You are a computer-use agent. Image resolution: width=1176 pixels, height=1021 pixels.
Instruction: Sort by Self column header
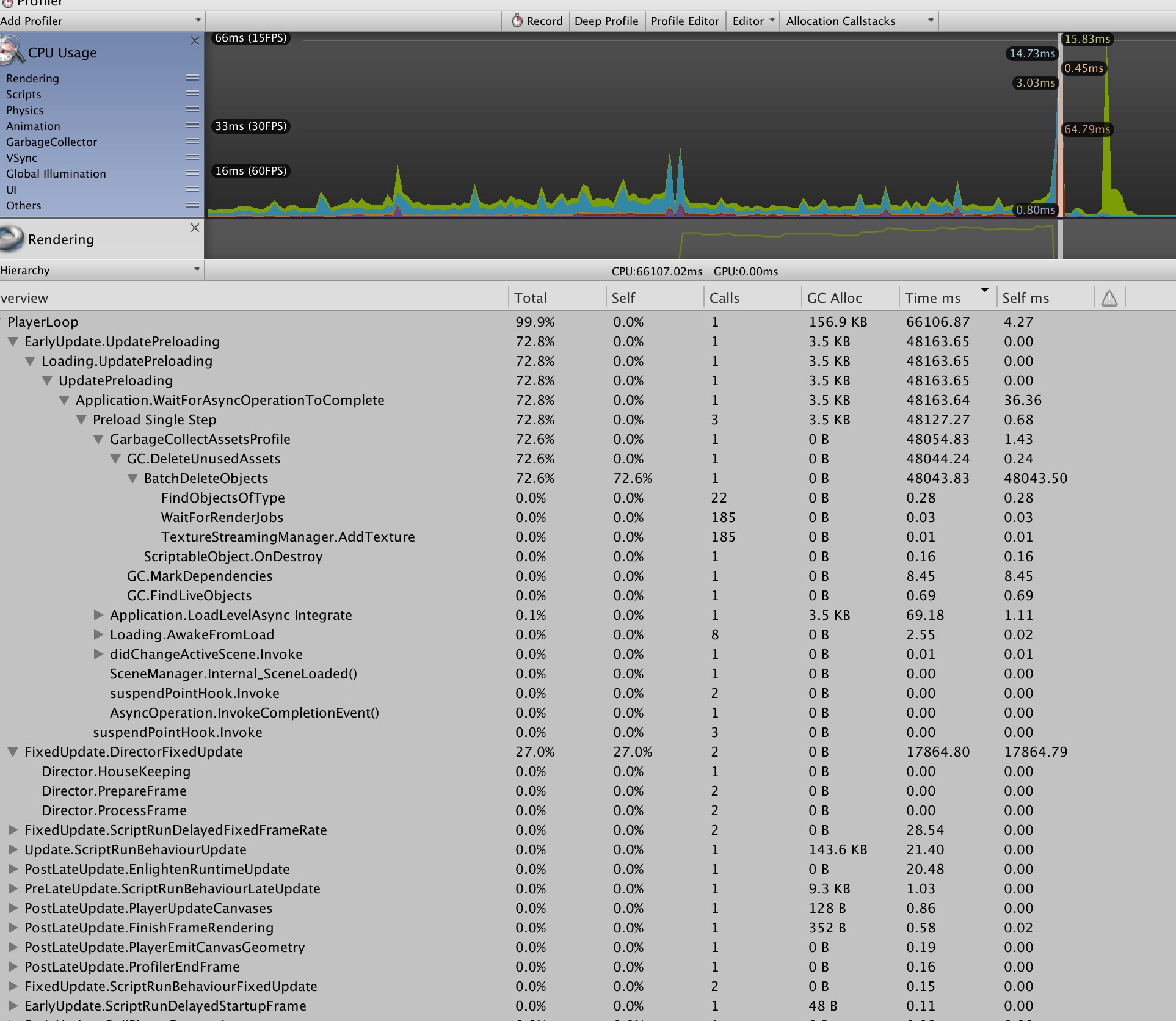(655, 298)
